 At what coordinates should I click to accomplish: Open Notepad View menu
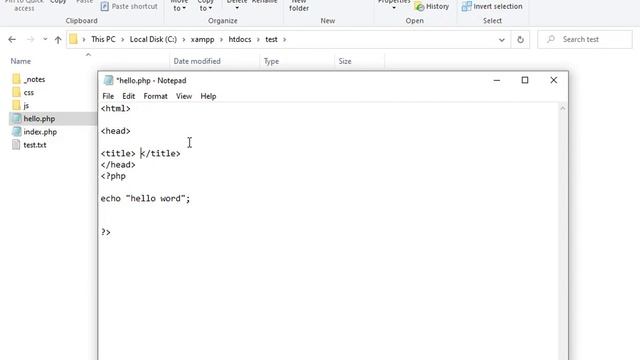coord(184,96)
